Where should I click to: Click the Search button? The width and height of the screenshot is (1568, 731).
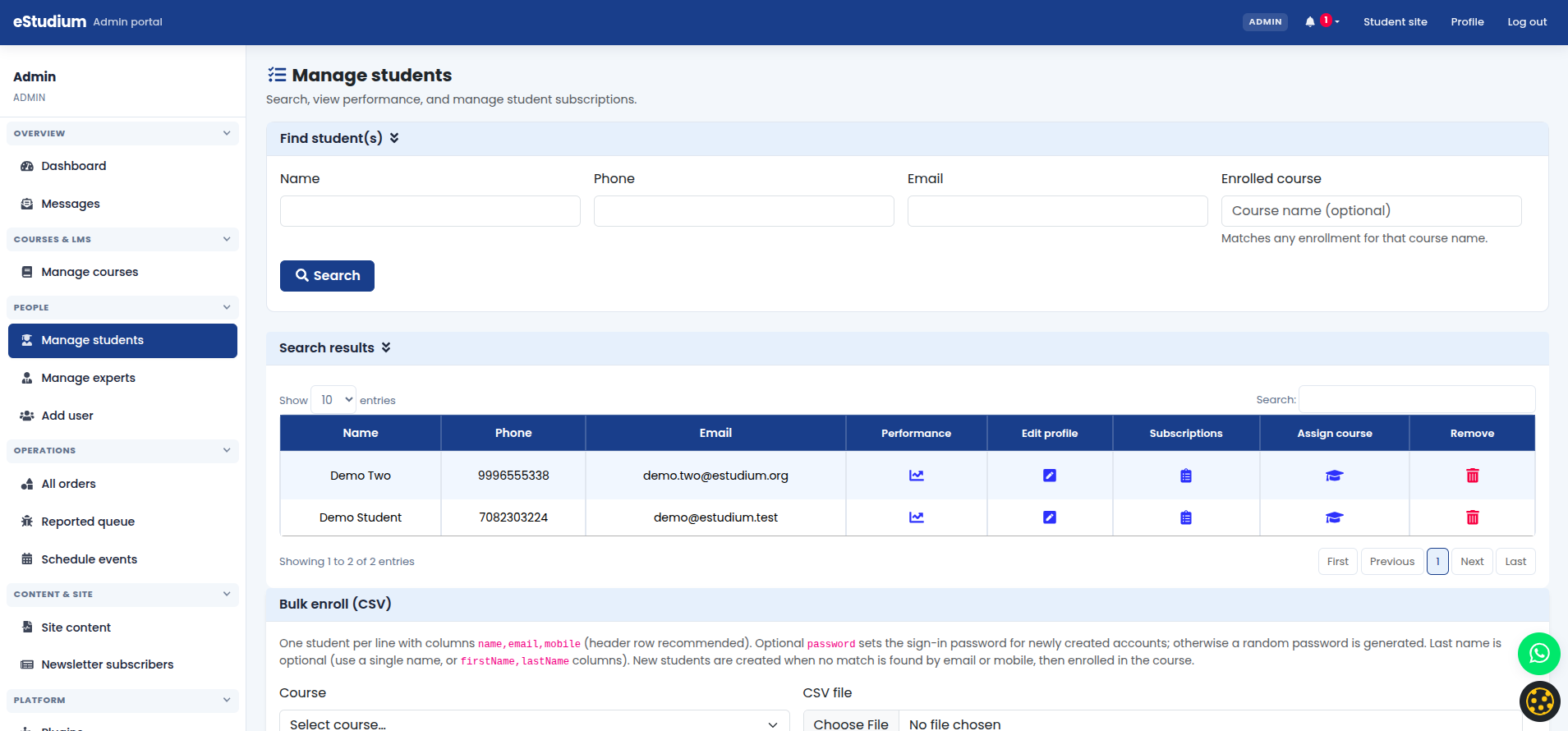(x=327, y=276)
